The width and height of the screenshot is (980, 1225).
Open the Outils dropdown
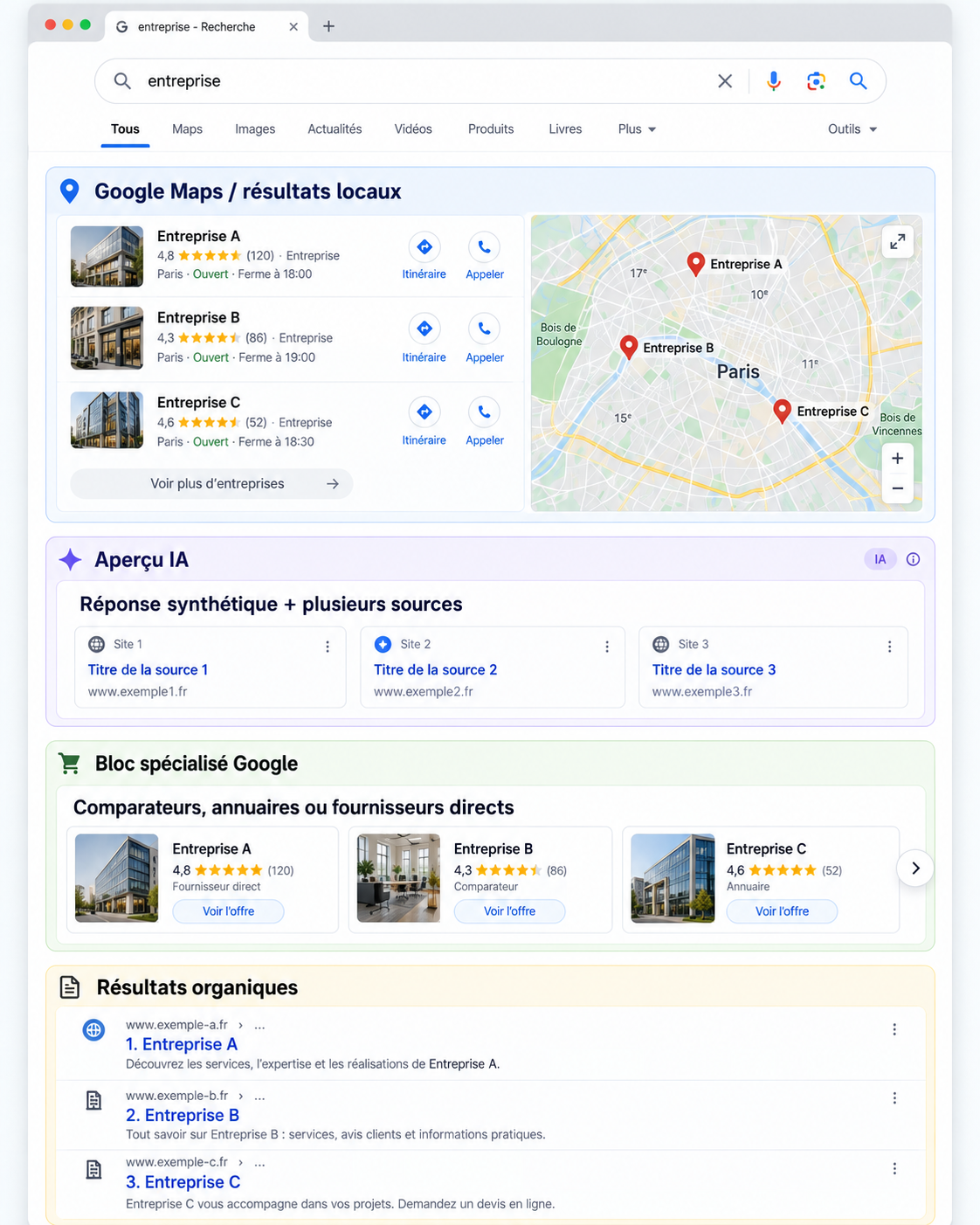click(852, 129)
